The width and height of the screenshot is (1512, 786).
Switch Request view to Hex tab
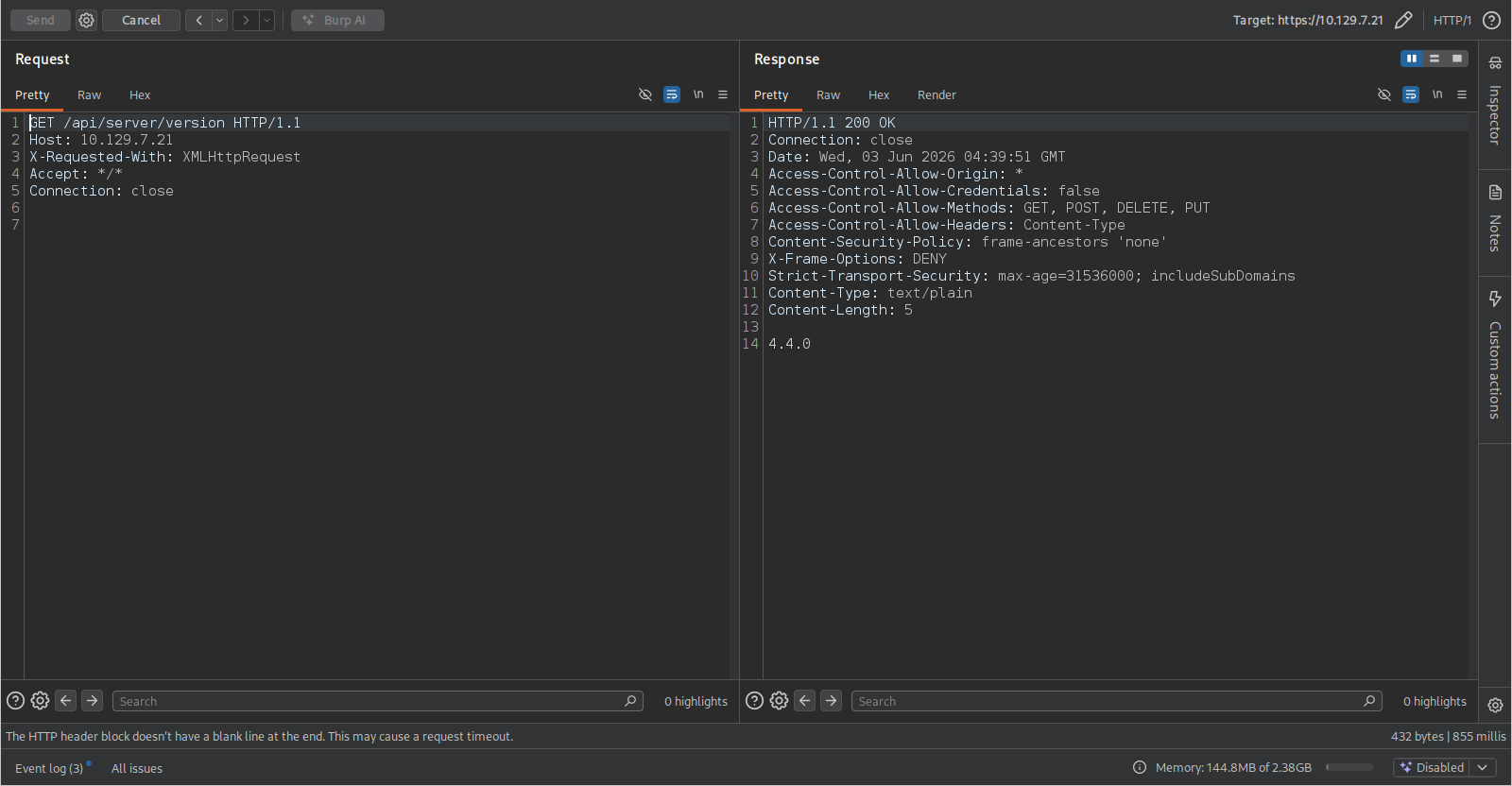(140, 94)
